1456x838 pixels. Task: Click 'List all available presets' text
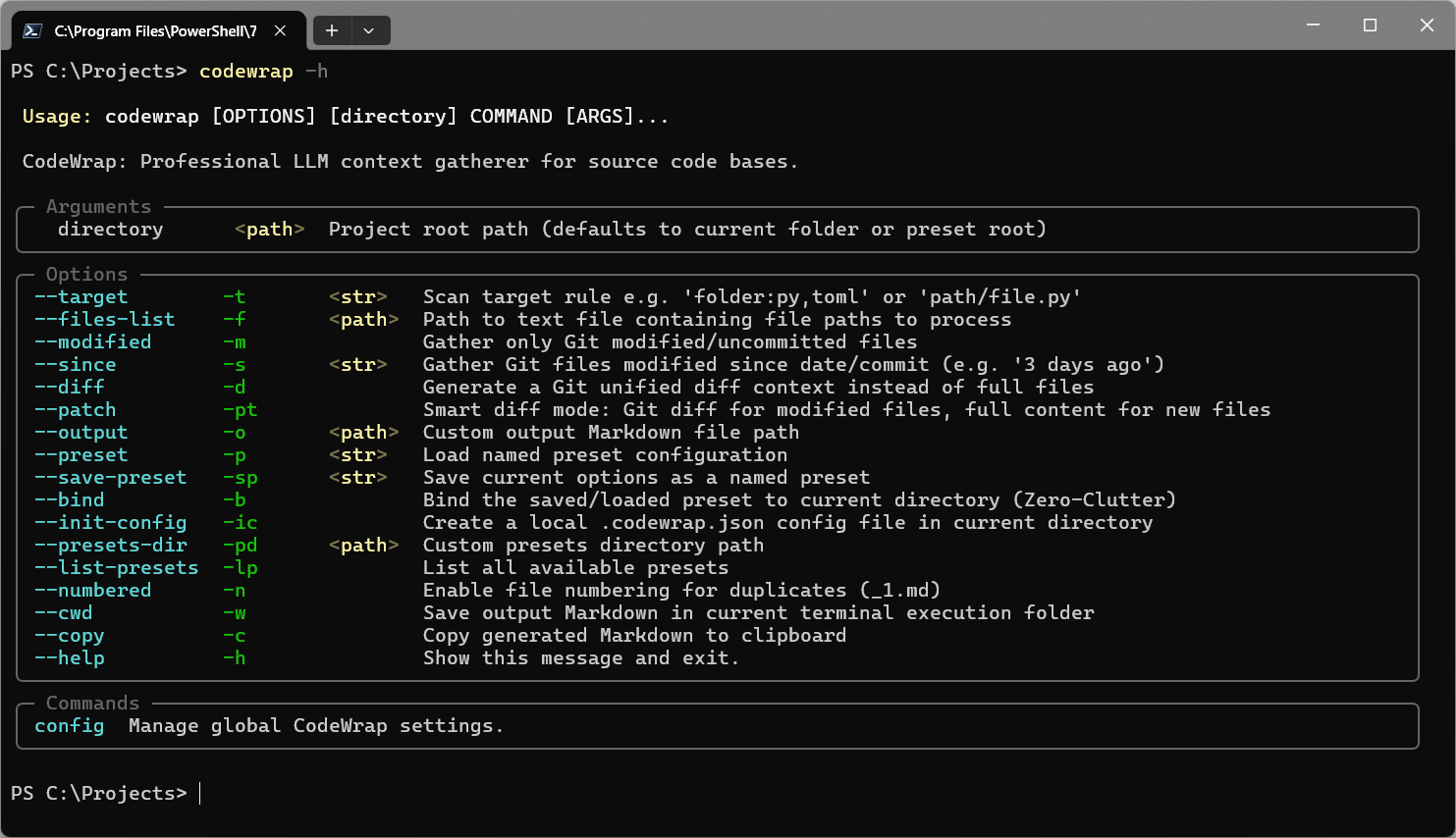click(576, 568)
